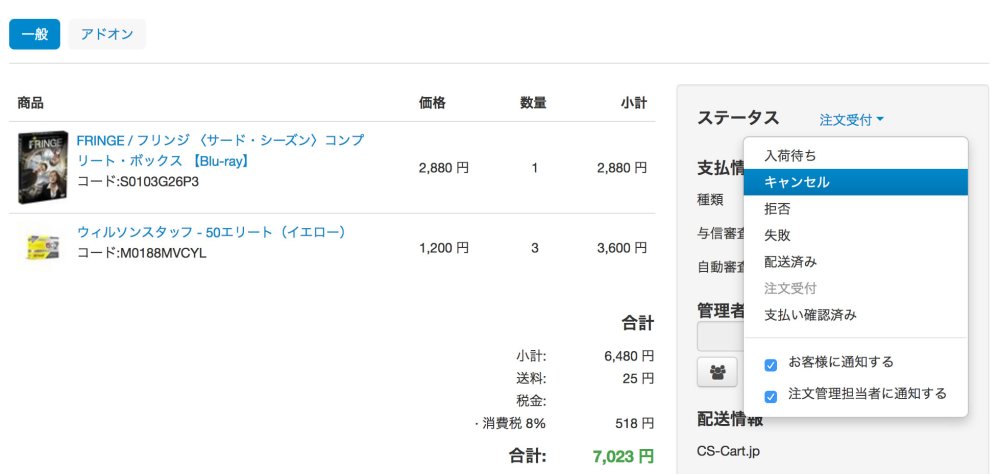Open the ウィルソンスタッフ 50エリート product link

pos(211,232)
